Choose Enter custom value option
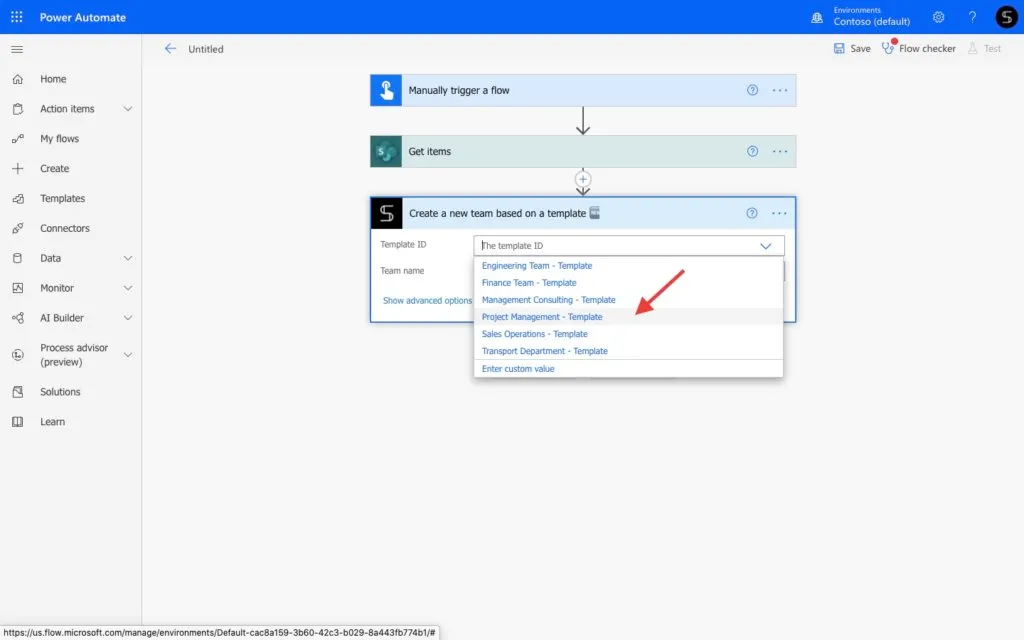1024x640 pixels. point(628,369)
